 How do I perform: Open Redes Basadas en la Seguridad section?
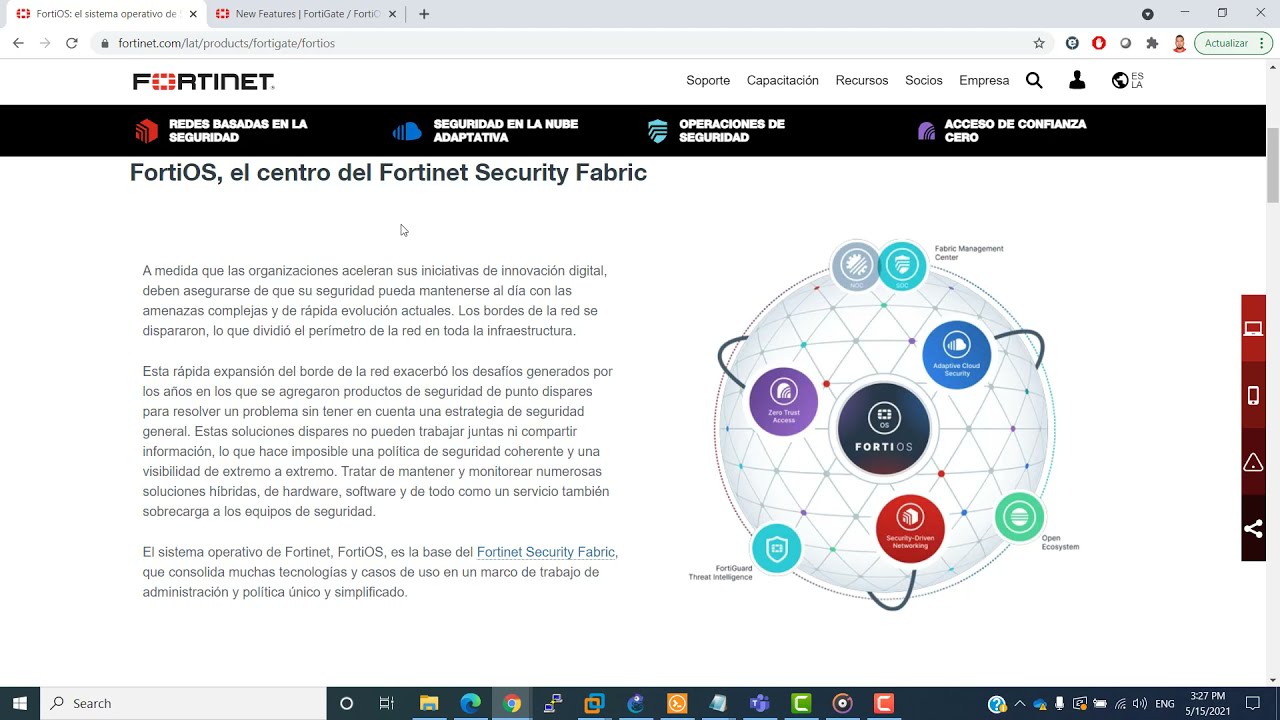point(222,131)
